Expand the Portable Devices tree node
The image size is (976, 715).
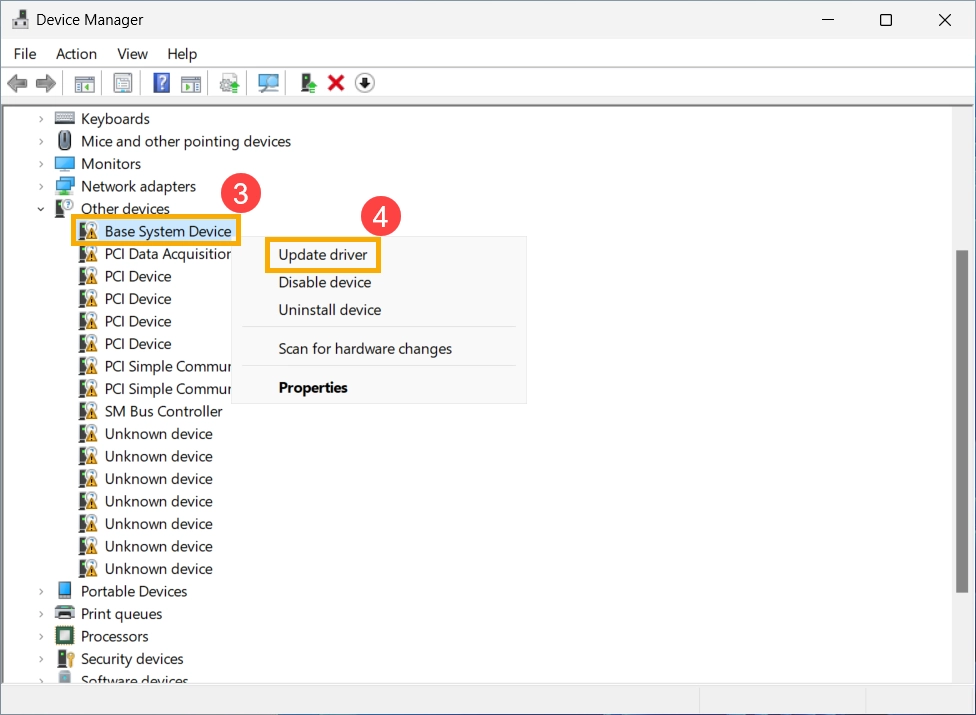click(x=41, y=591)
